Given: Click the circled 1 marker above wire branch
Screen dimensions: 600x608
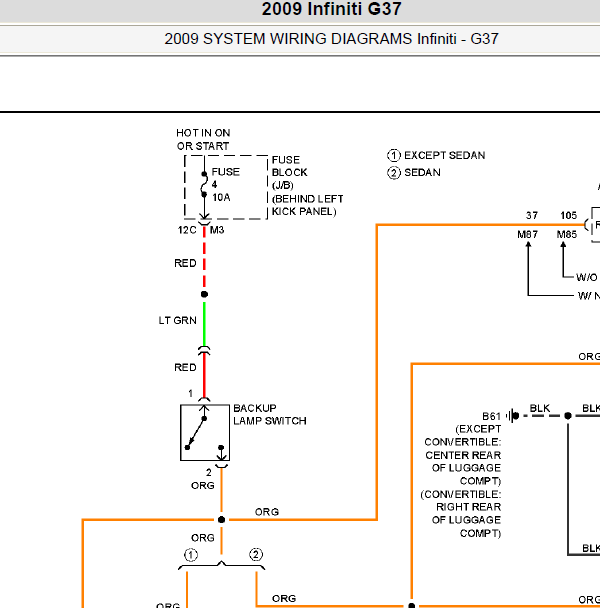Looking at the screenshot, I should [x=190, y=555].
